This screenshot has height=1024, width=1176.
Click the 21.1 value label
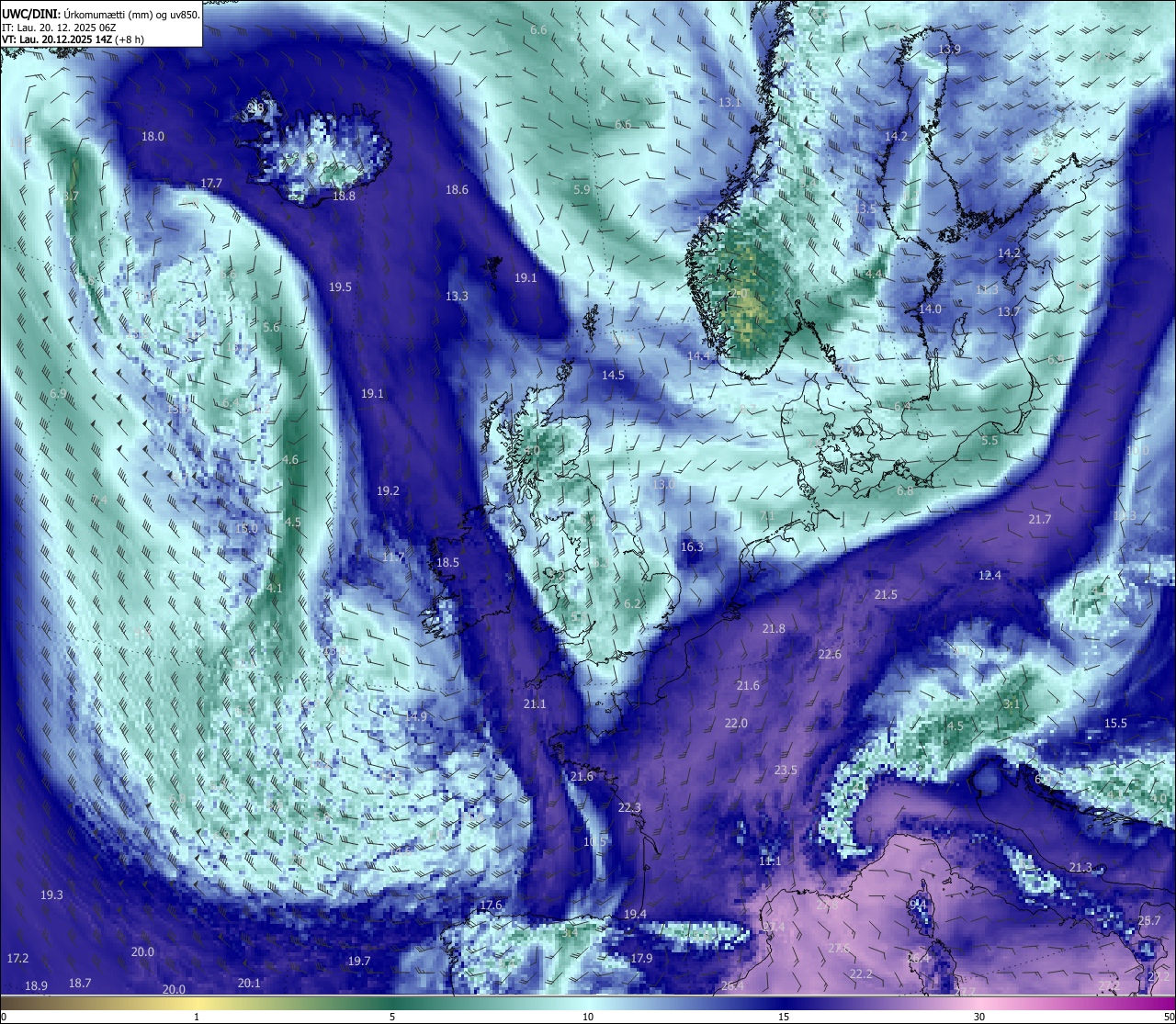(535, 704)
